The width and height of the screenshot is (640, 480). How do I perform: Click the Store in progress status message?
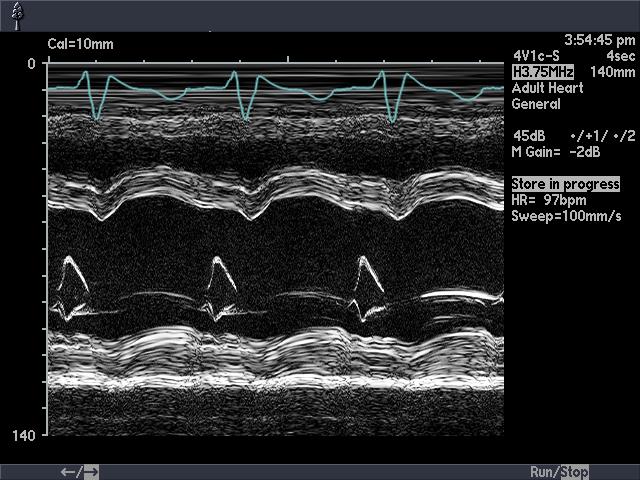565,184
